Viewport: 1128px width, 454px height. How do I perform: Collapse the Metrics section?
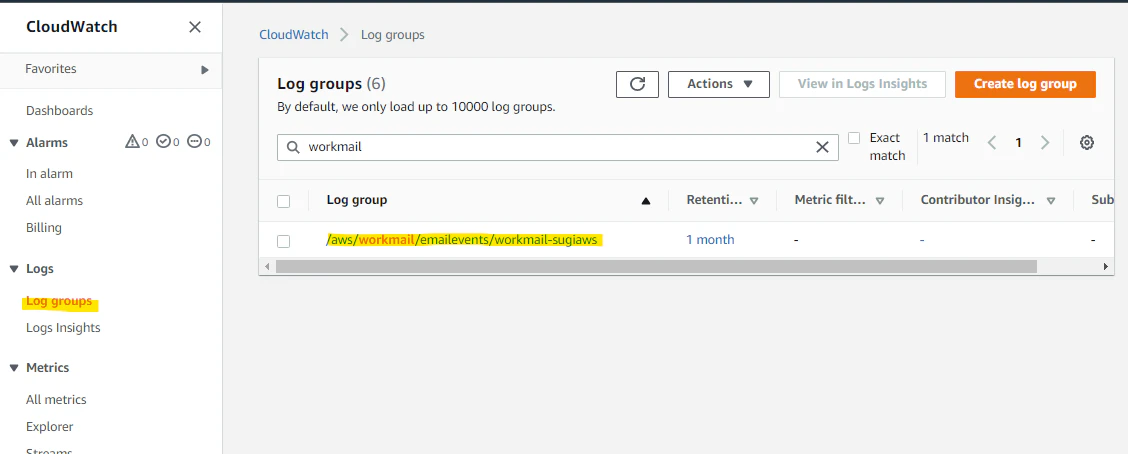(14, 368)
